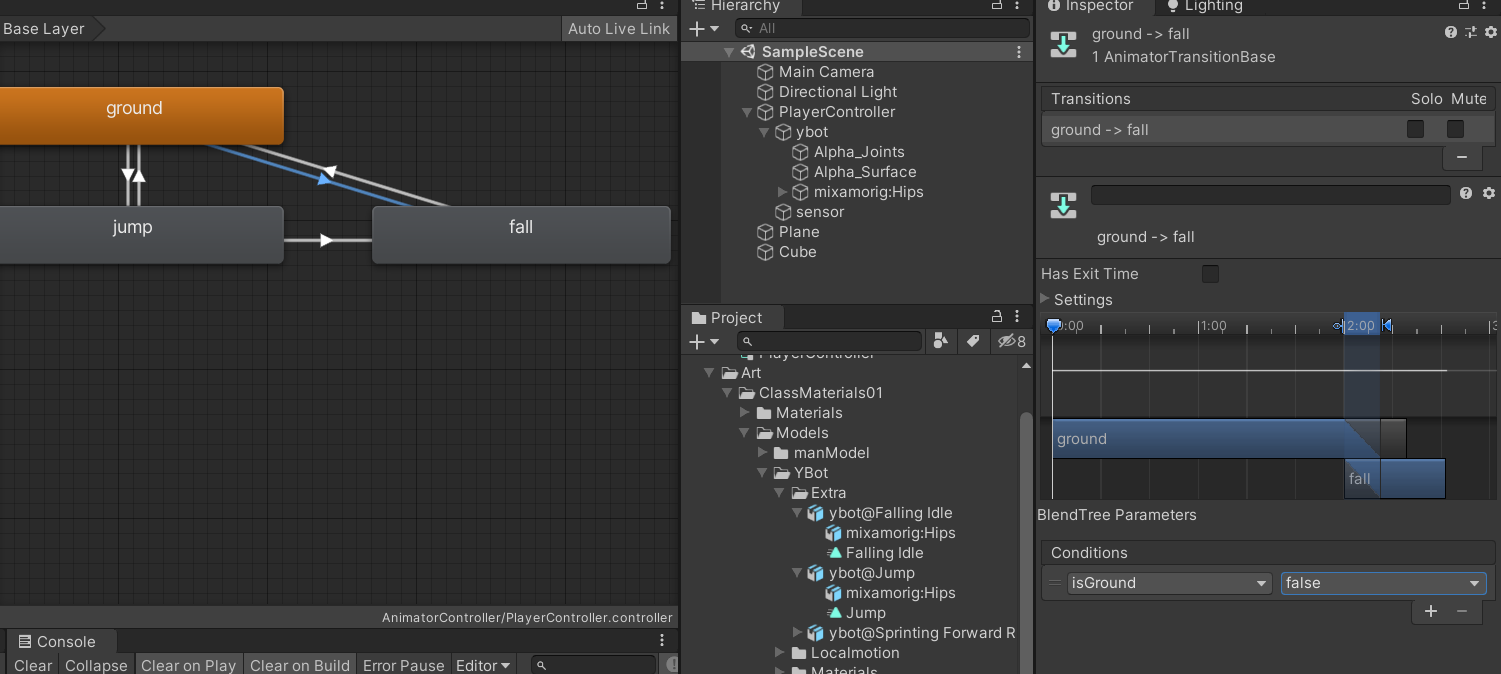Viewport: 1501px width, 674px height.
Task: Click the transition name input field
Action: pos(1270,195)
